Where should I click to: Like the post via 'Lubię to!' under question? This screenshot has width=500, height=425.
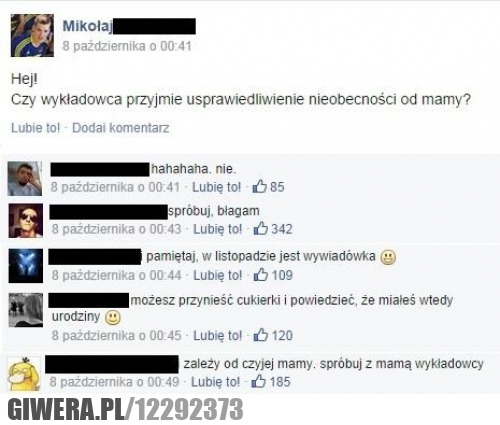click(x=36, y=128)
